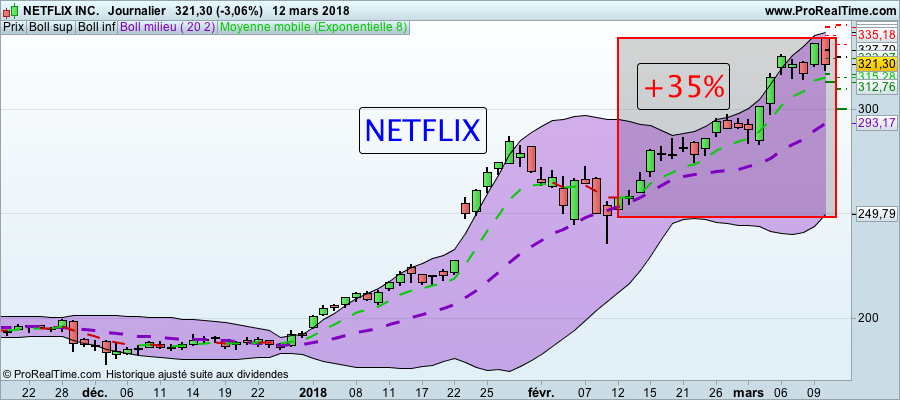
Task: Click the 321,30 (-3,06%) quote in header
Action: 221,11
